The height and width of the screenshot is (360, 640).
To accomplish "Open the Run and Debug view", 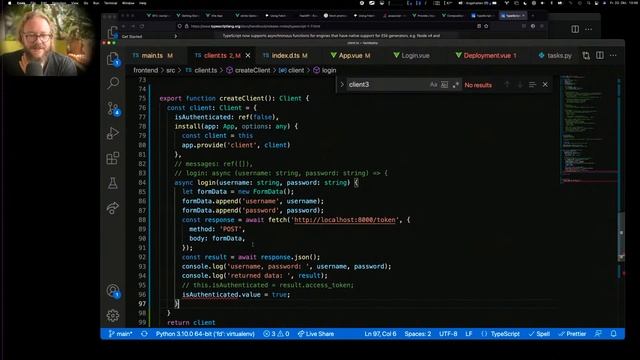I will tap(113, 133).
